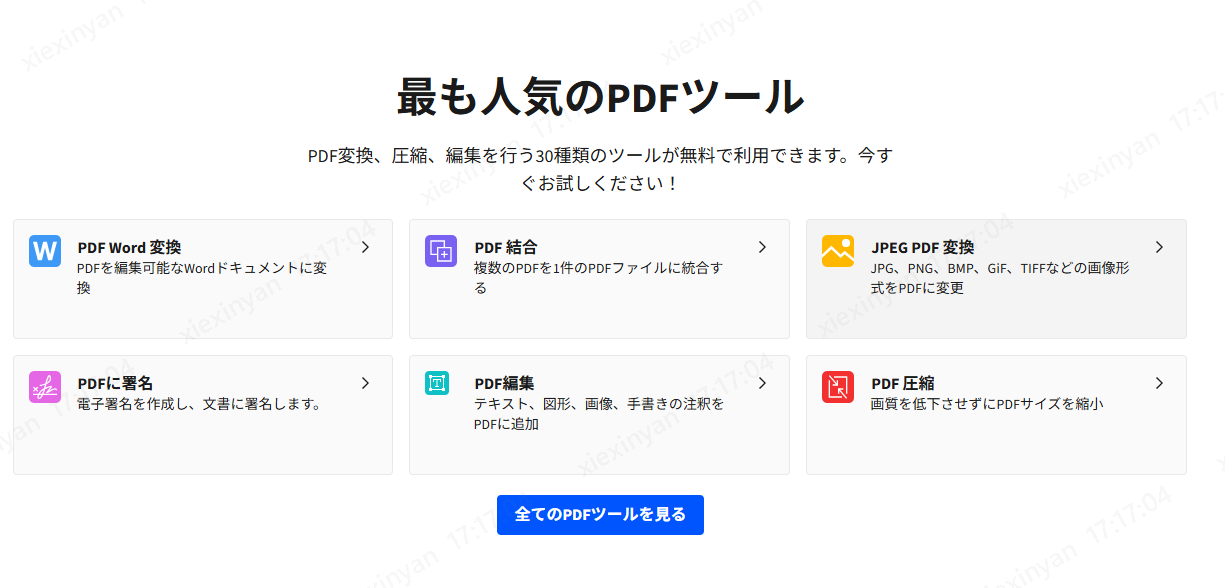
Task: Open the PDF 圧縮 tool card
Action: [x=996, y=414]
